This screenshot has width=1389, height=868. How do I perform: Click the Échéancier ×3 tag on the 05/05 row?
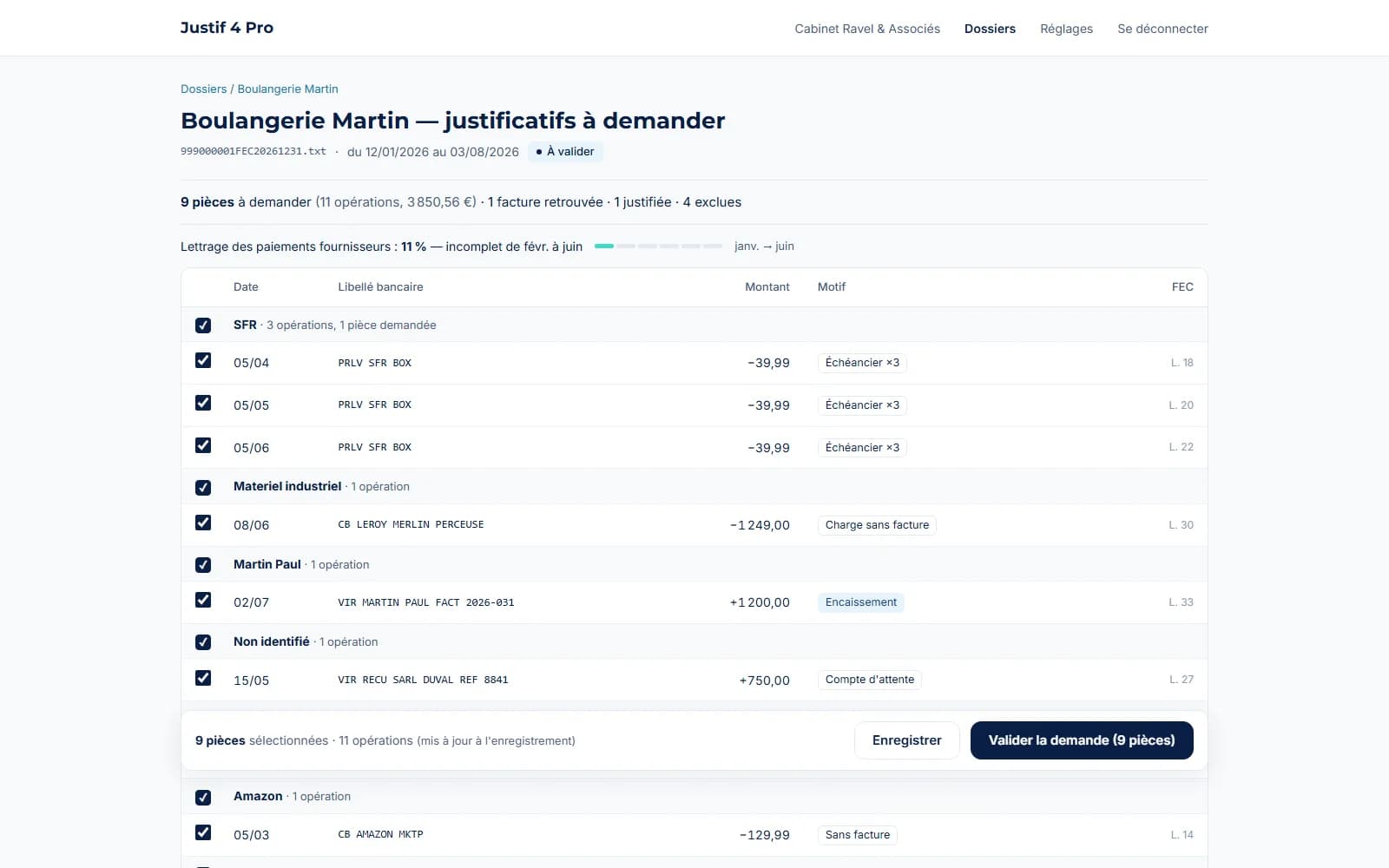(862, 405)
